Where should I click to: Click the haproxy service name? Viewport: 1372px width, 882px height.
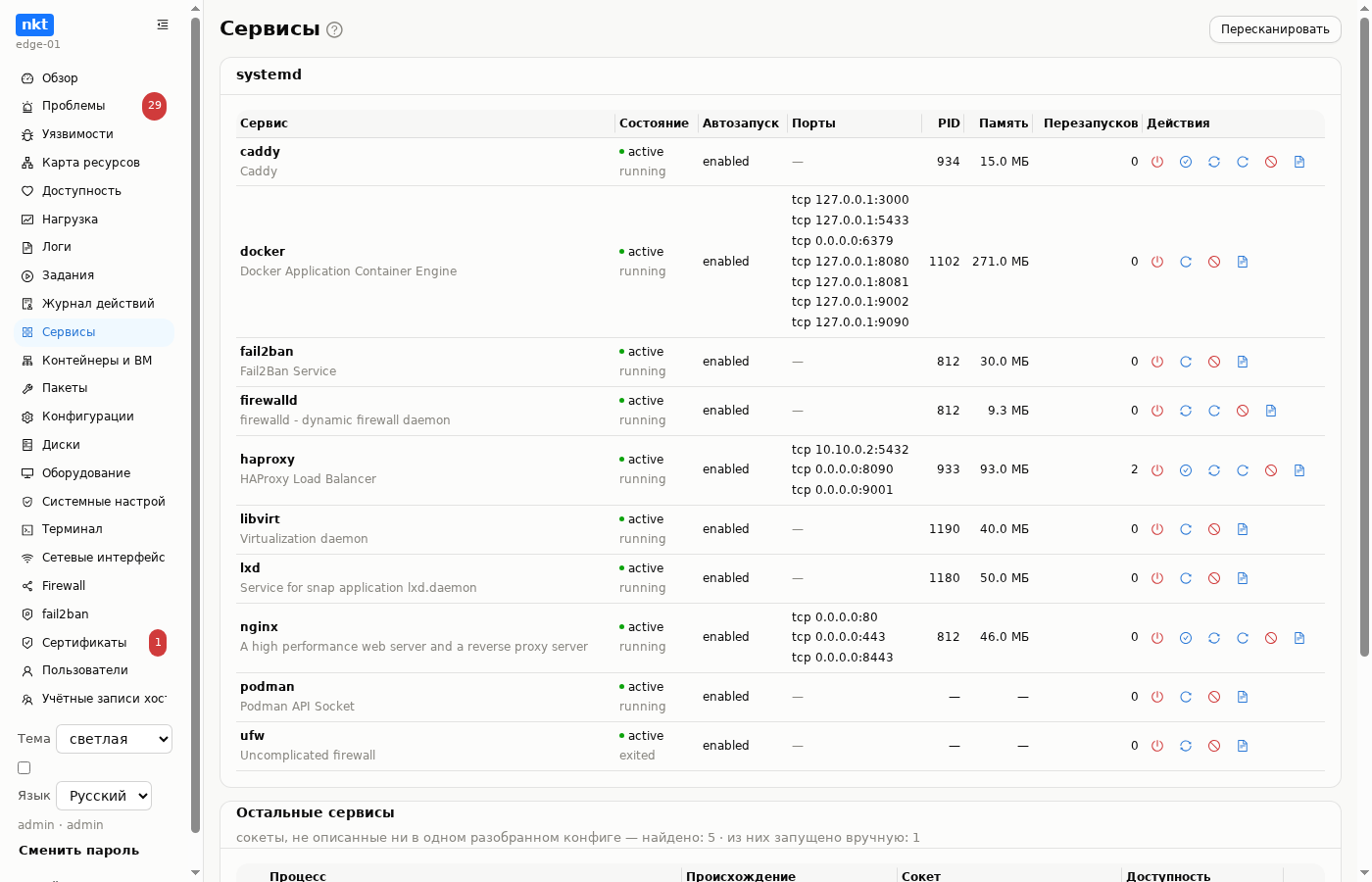(x=268, y=460)
